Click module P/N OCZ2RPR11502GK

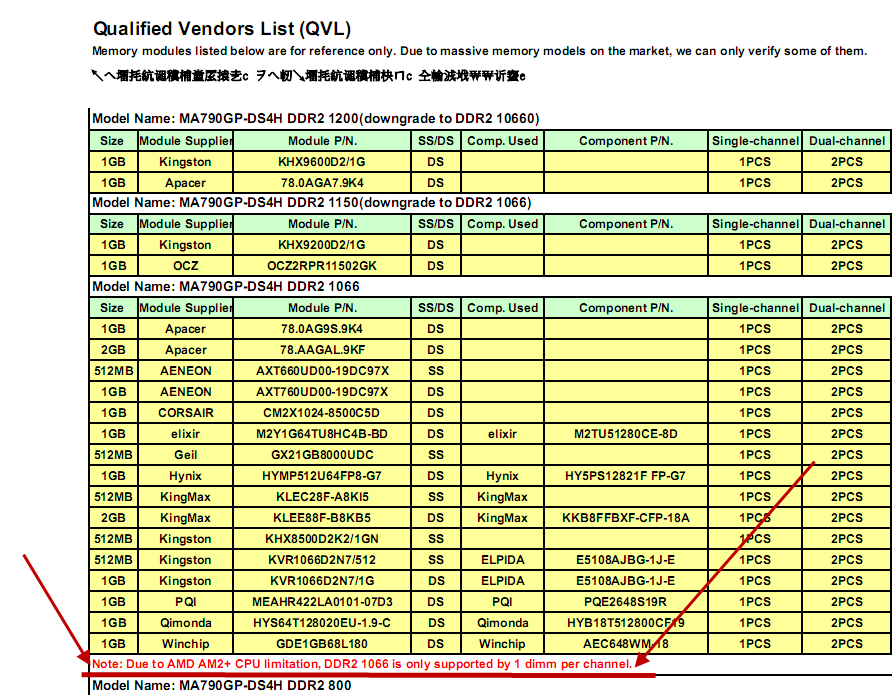click(322, 266)
